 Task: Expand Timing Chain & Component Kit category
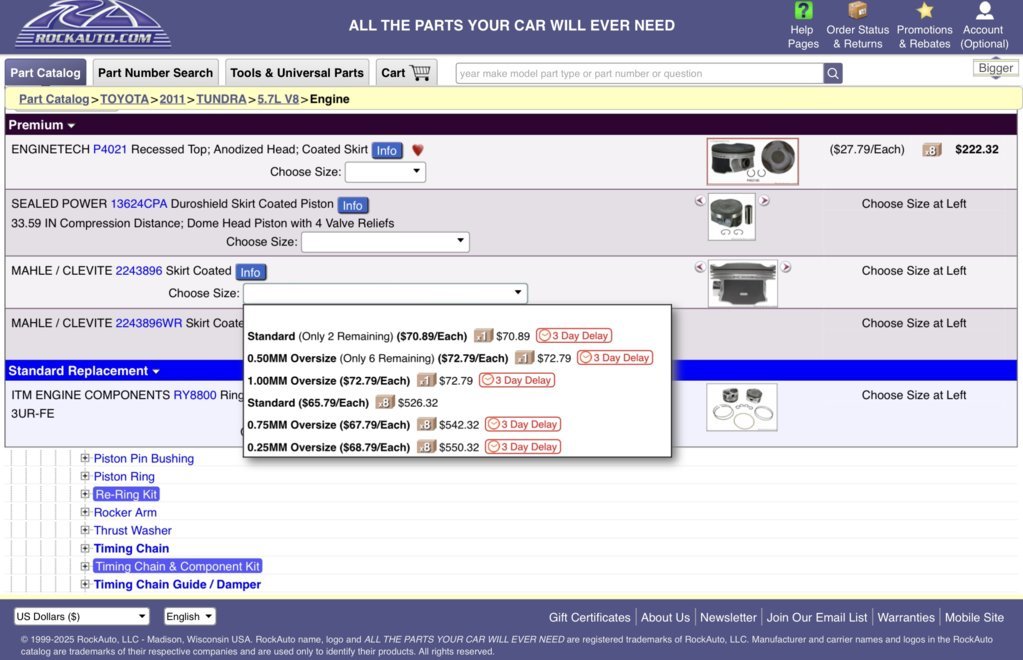[x=85, y=566]
